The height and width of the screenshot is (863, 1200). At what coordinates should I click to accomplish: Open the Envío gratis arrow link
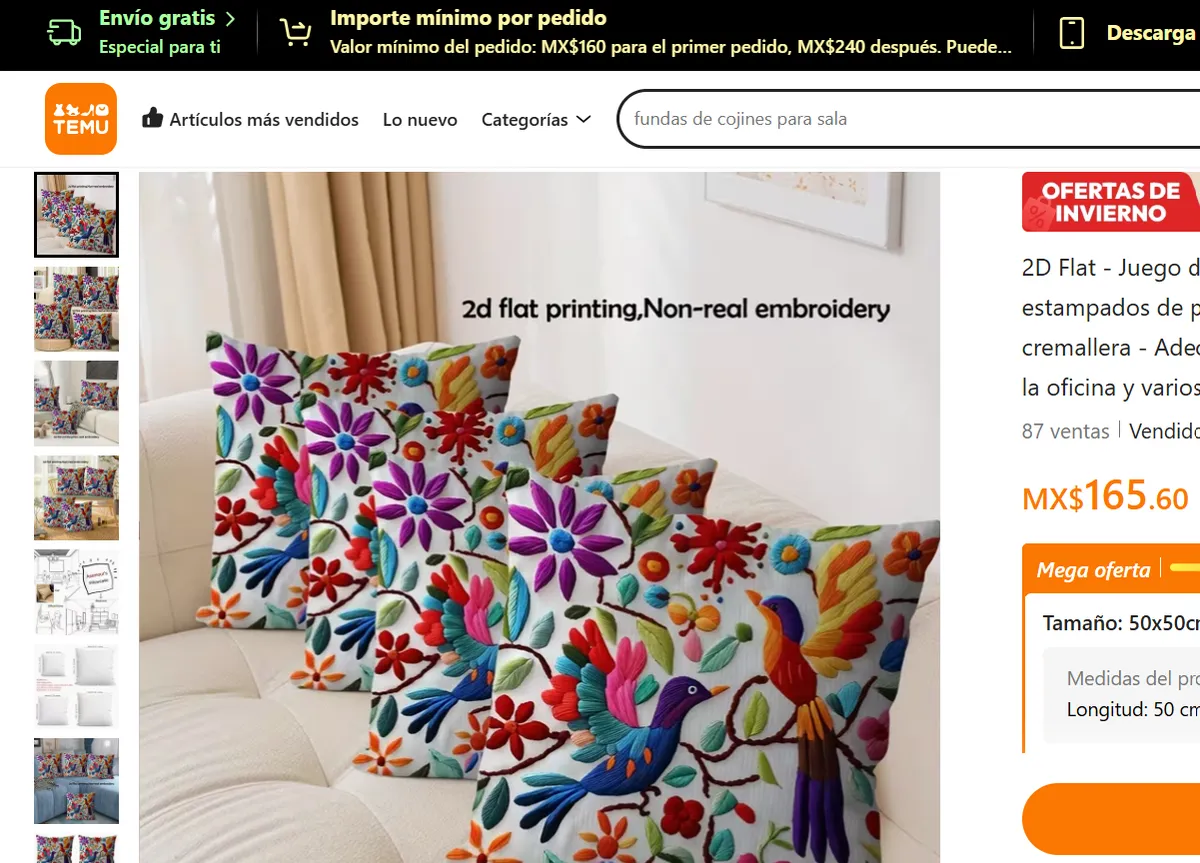(231, 18)
